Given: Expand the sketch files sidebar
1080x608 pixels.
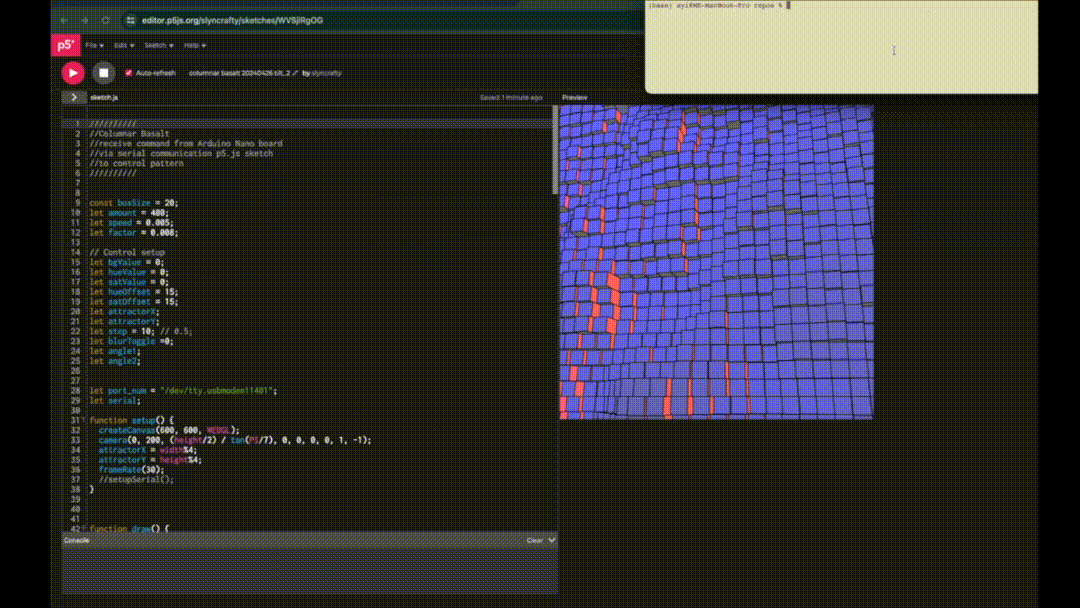Looking at the screenshot, I should click(x=74, y=97).
